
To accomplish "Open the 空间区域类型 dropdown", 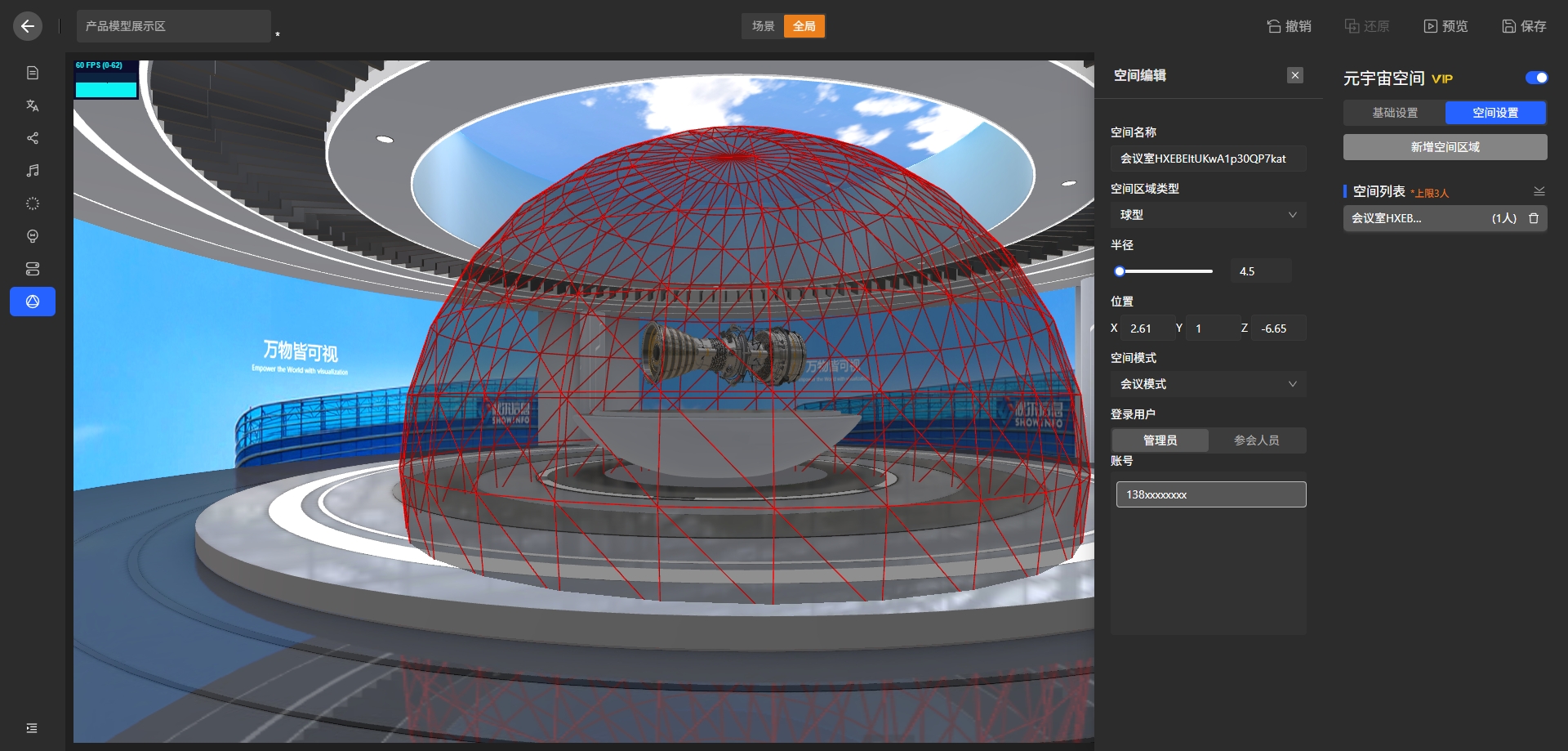I will 1208,215.
